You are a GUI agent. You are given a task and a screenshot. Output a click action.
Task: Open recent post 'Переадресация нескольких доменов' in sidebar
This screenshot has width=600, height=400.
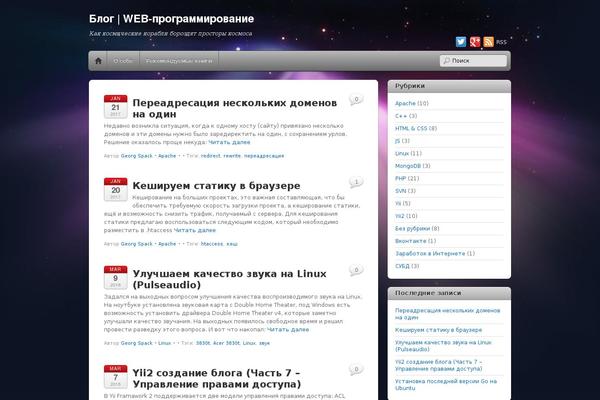point(448,314)
